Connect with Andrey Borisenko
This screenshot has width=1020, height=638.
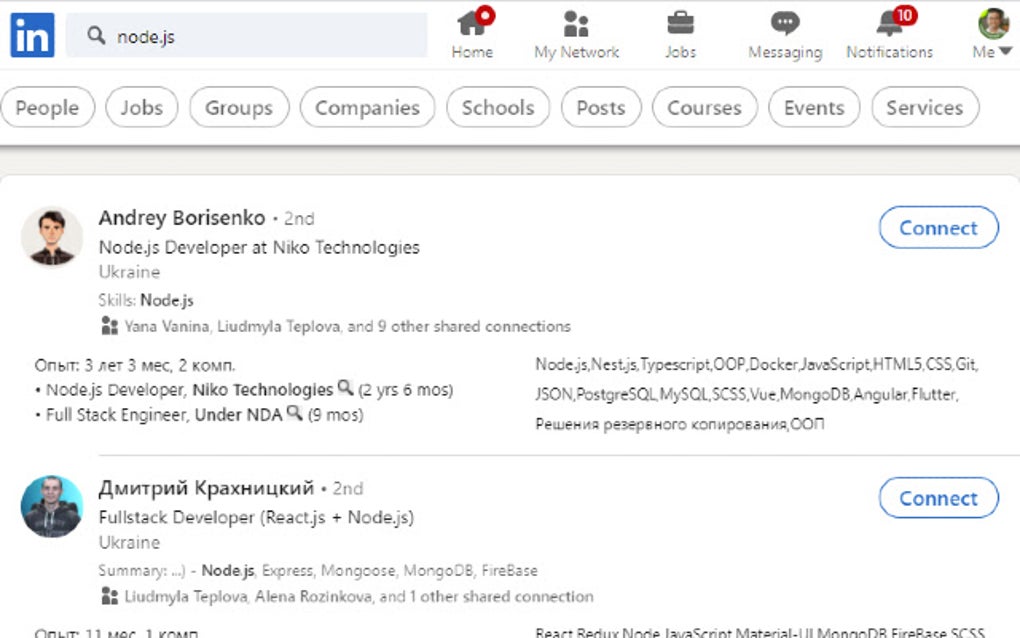[x=938, y=228]
